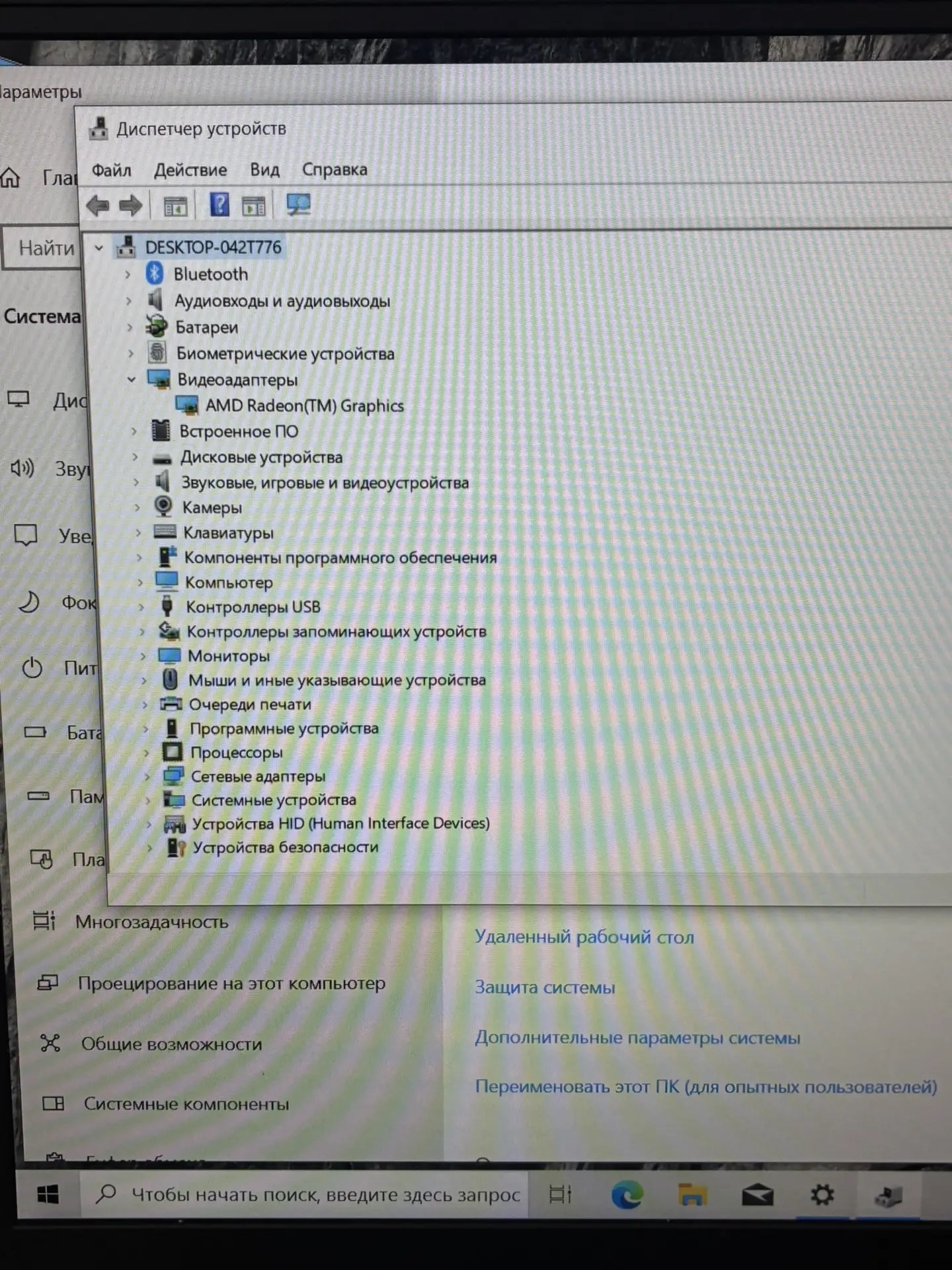
Task: Expand the Мониторы chevron
Action: coord(142,656)
